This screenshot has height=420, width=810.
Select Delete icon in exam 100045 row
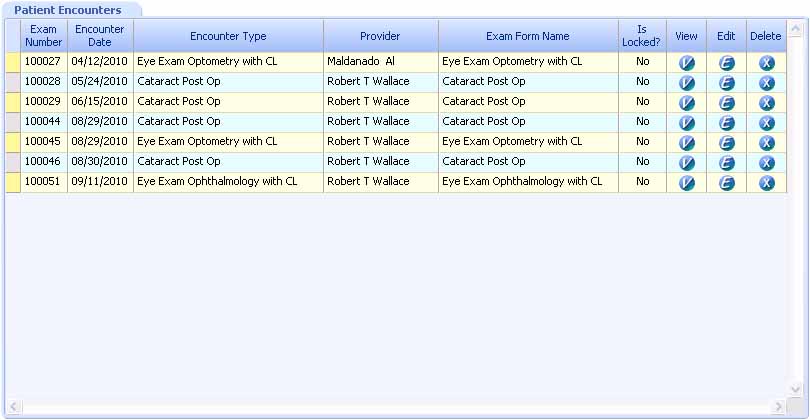[x=767, y=143]
